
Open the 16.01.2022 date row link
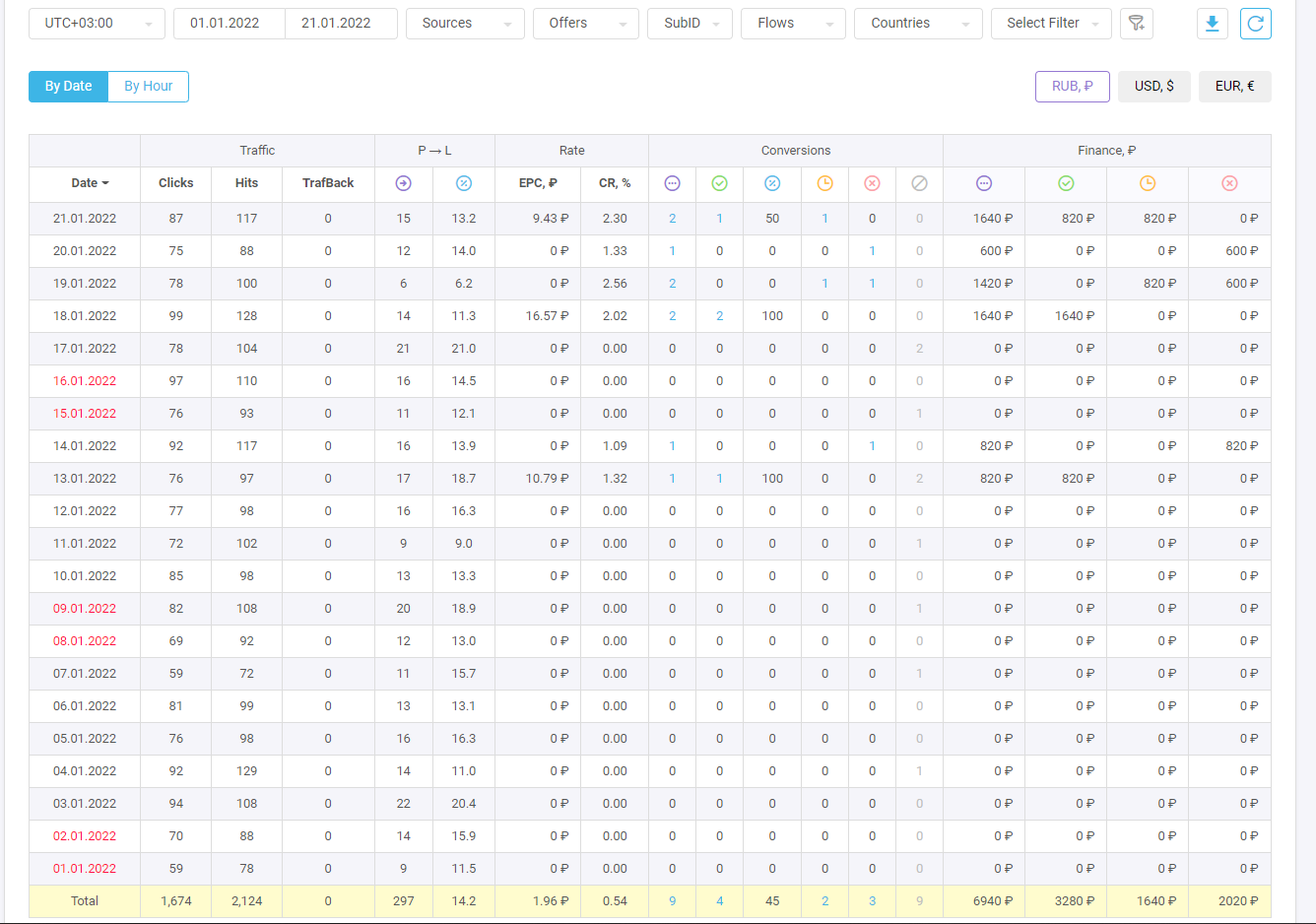tap(85, 381)
